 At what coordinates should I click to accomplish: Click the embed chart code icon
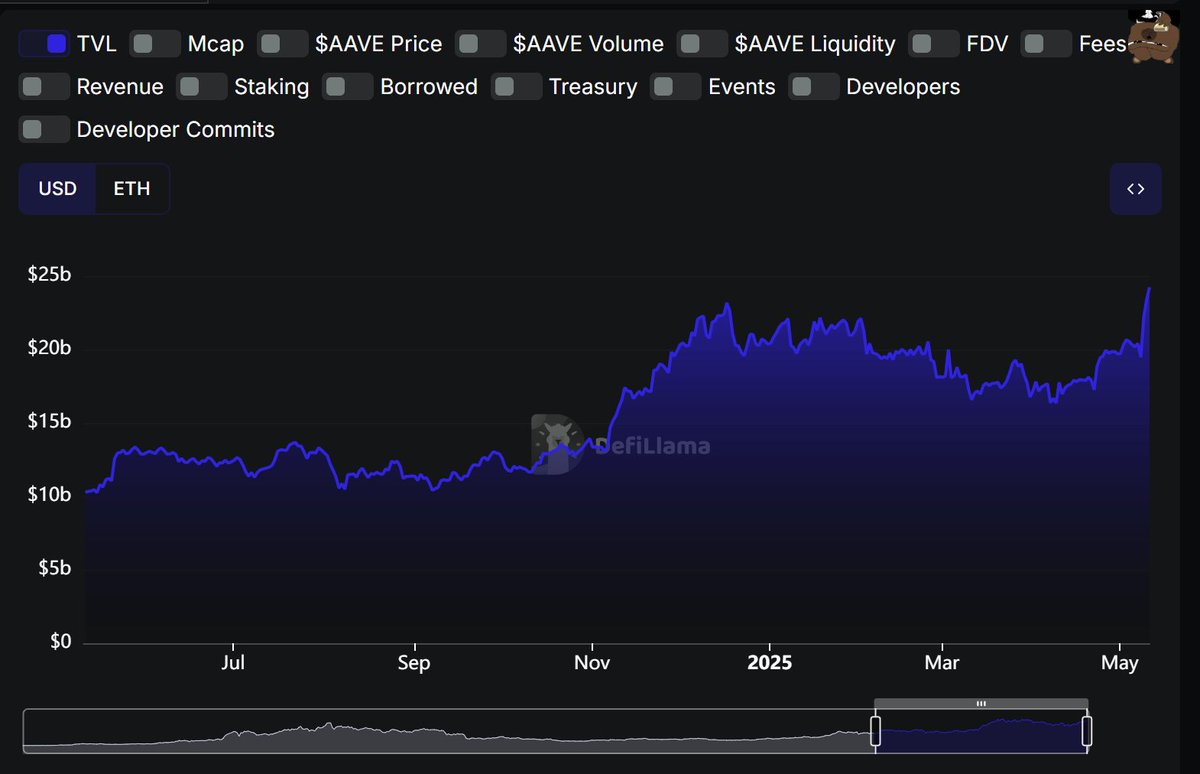click(x=1135, y=188)
